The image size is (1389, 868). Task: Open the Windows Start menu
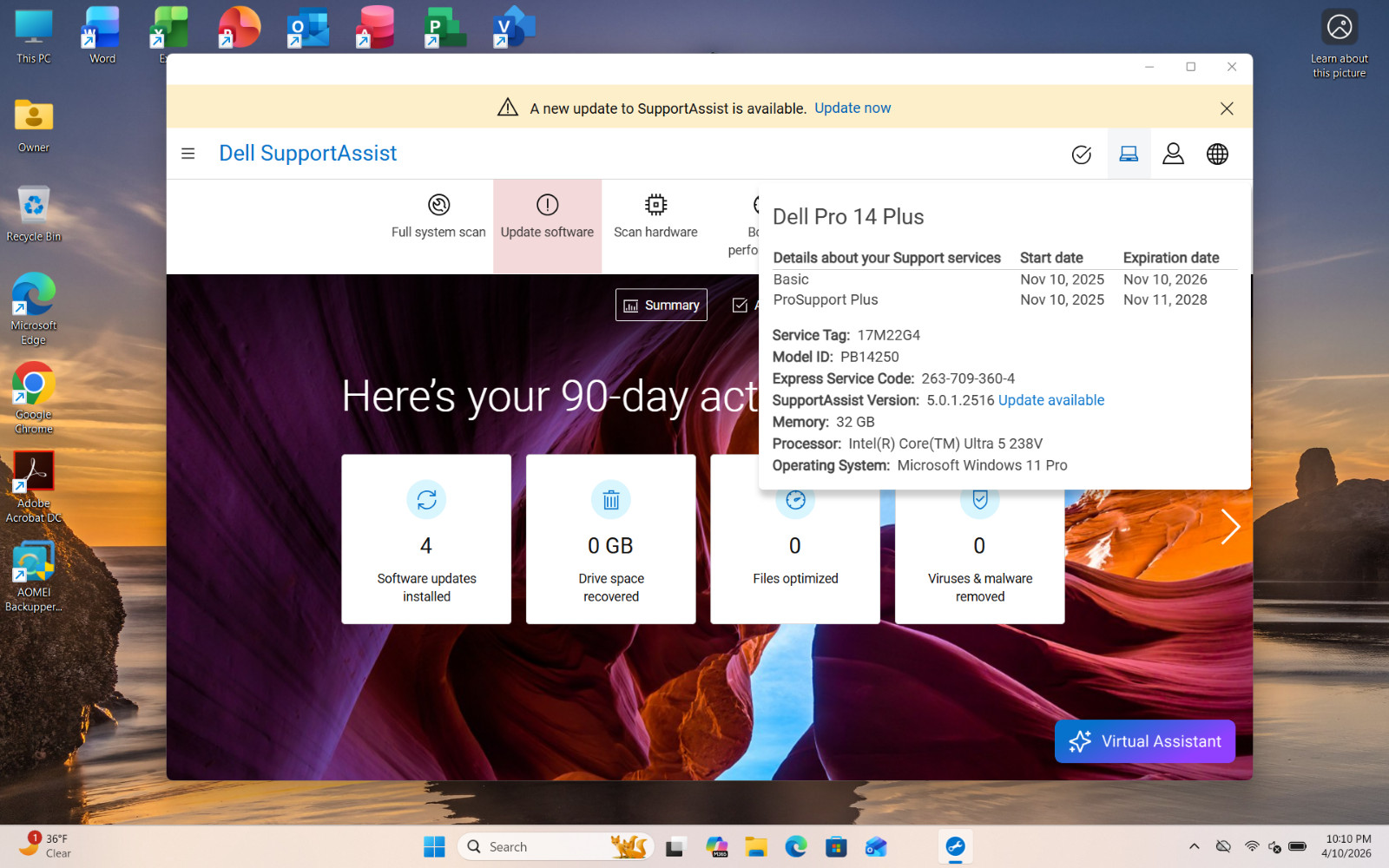tap(434, 846)
